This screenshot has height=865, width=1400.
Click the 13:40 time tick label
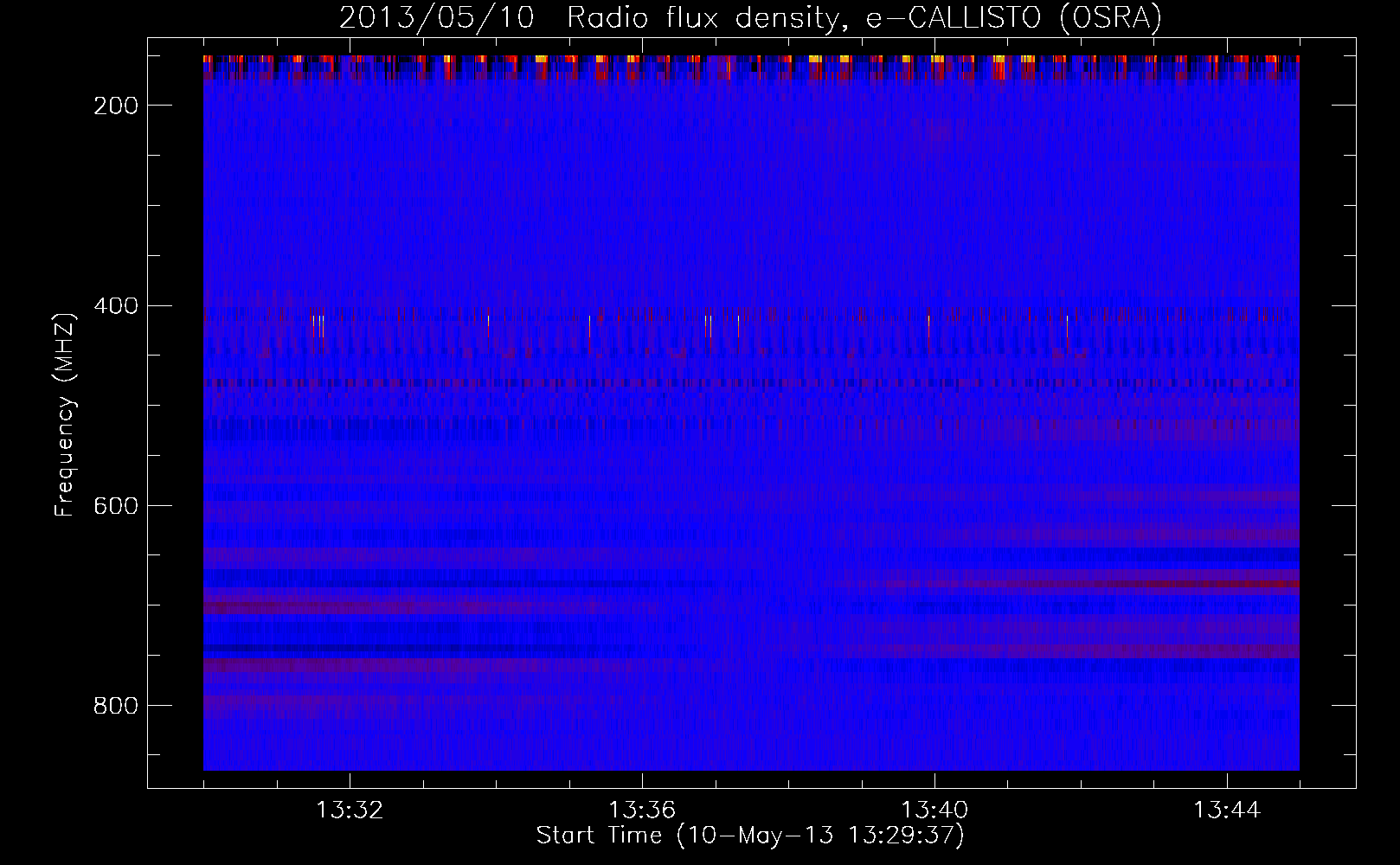click(934, 811)
